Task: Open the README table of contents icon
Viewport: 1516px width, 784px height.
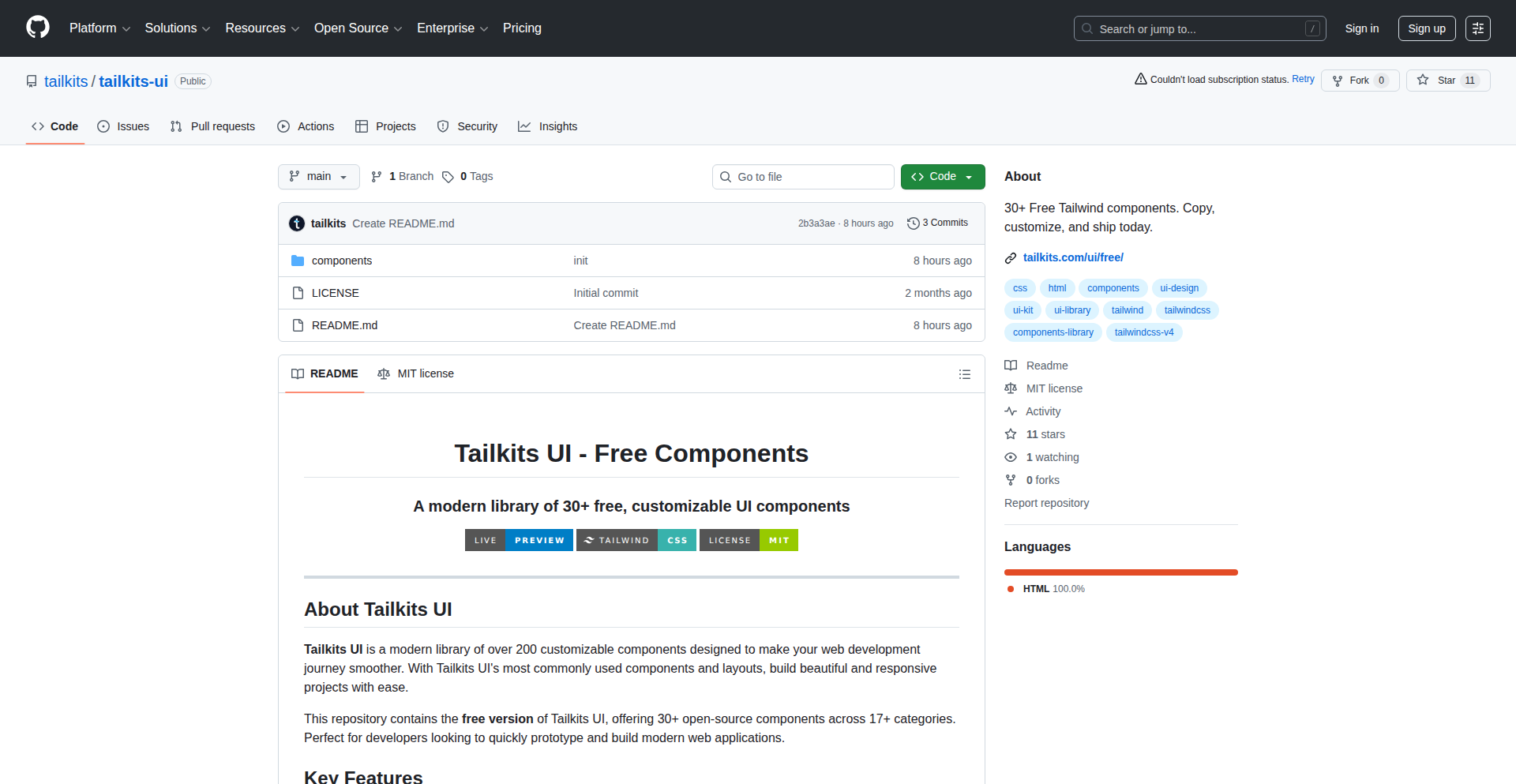Action: point(964,373)
